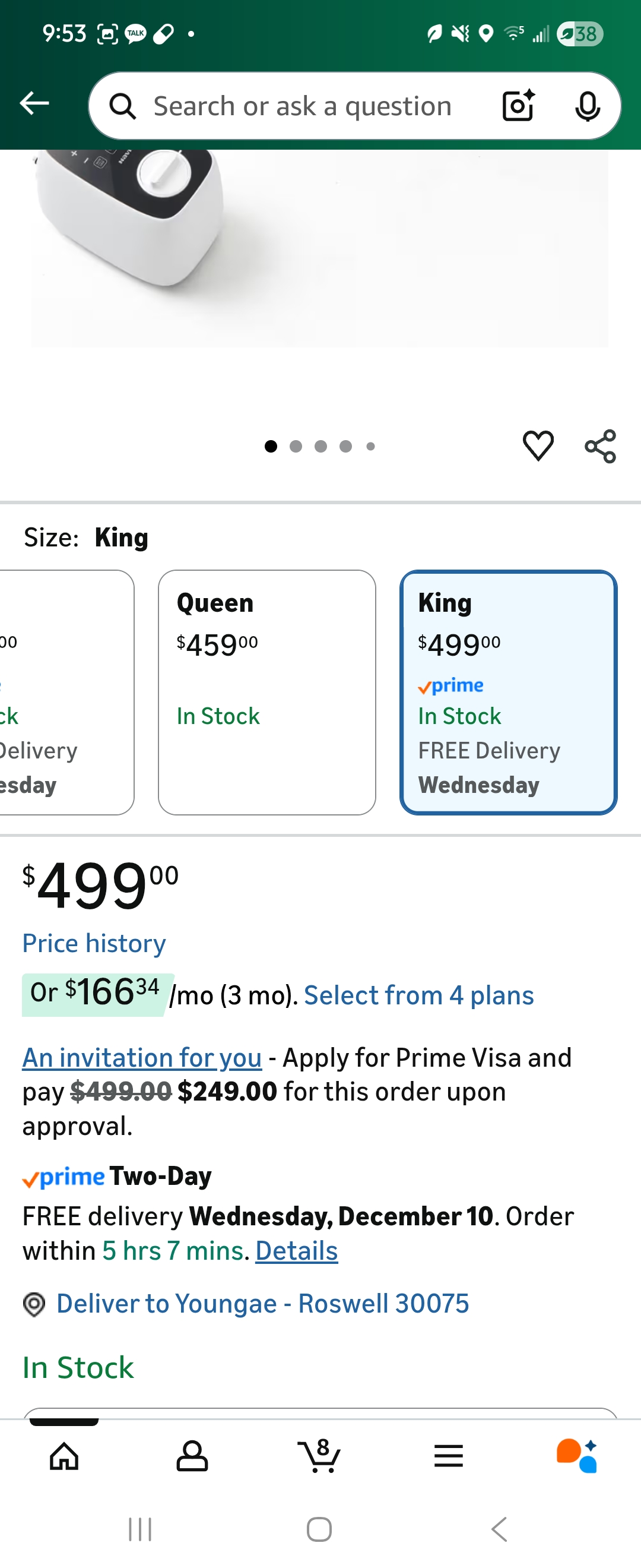
Task: Select the partially visible left size option
Action: [64, 691]
